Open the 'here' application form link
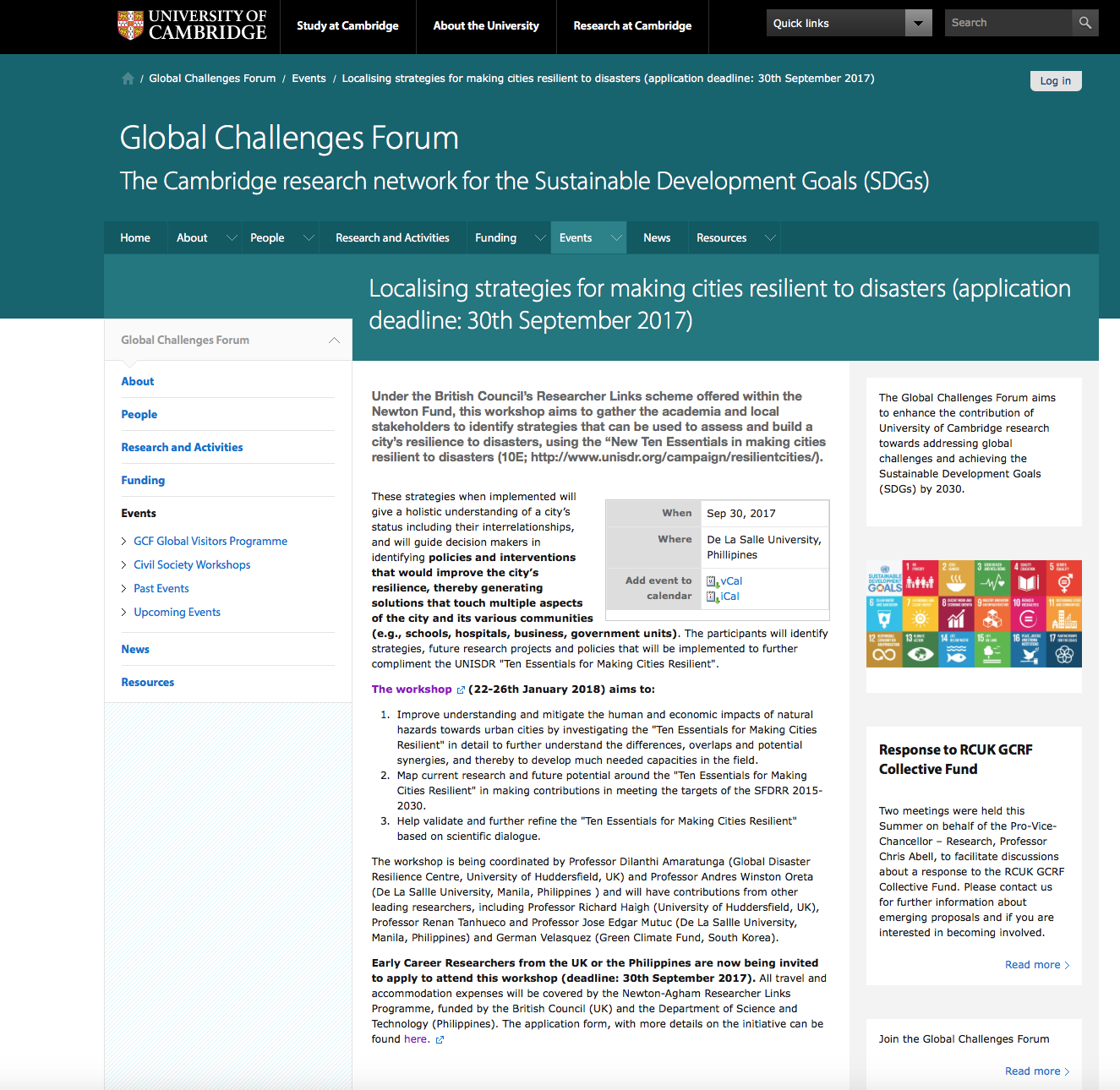 pyautogui.click(x=416, y=1039)
